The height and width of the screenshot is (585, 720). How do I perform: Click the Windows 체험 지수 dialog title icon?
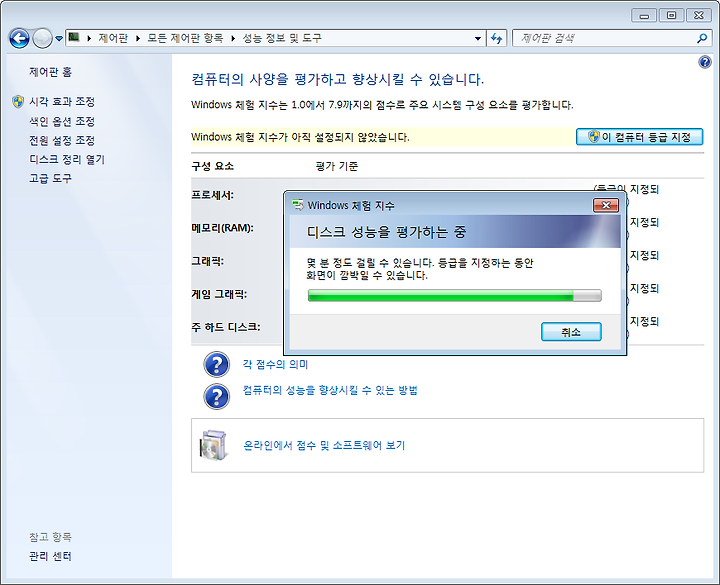(298, 205)
